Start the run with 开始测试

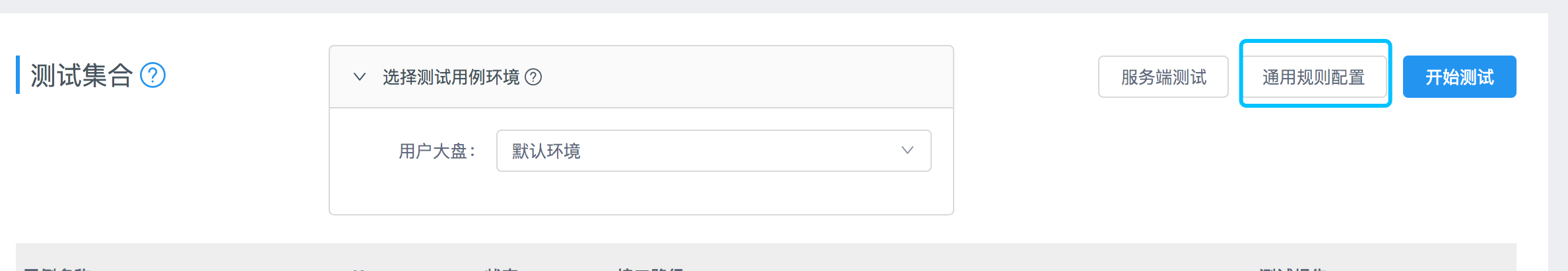[x=1459, y=77]
